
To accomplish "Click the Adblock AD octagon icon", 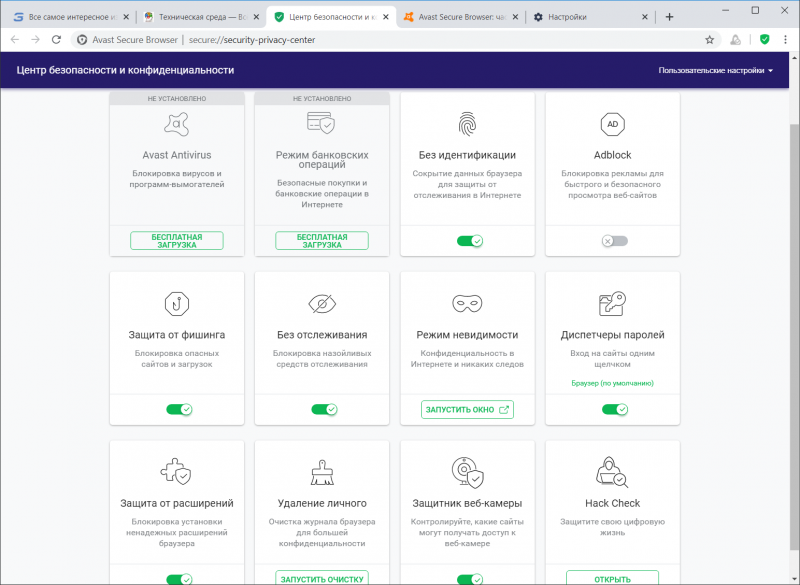I will click(613, 124).
